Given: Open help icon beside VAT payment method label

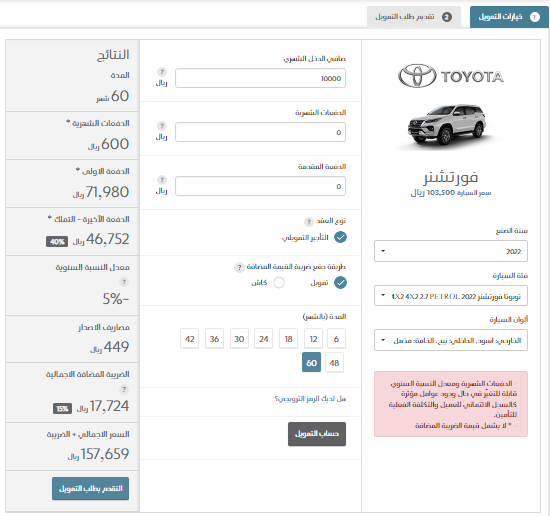Looking at the screenshot, I should click(x=239, y=267).
